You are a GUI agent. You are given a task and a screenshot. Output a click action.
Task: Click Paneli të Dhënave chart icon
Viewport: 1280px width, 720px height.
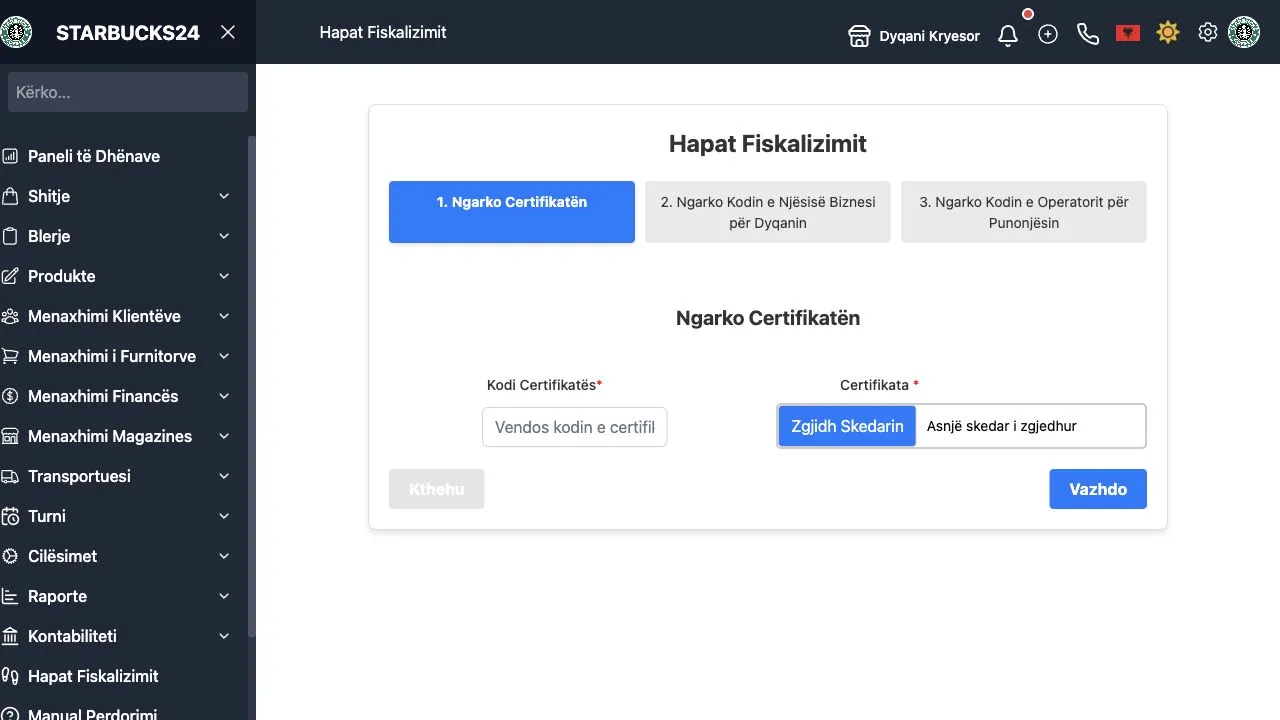coord(10,156)
